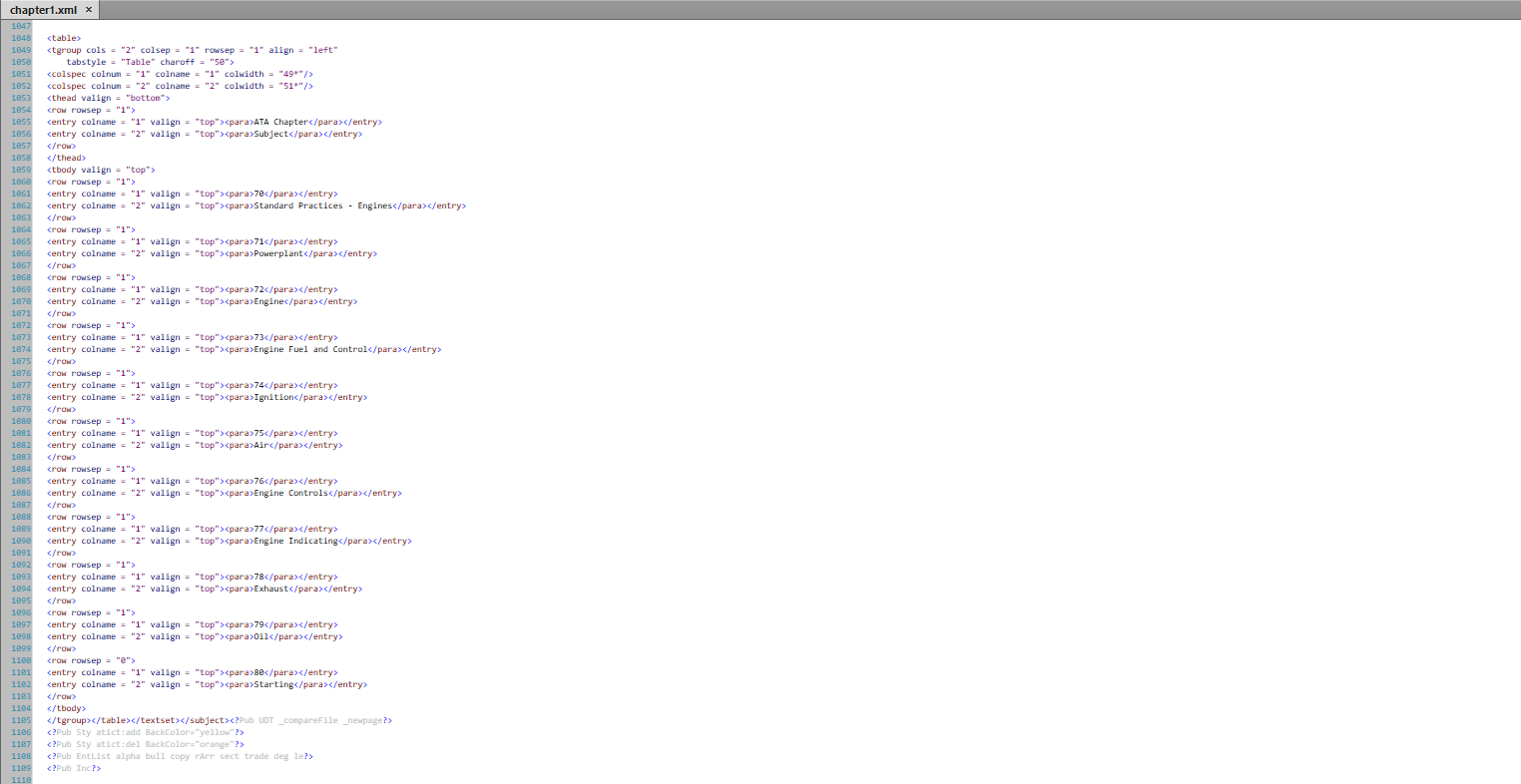The height and width of the screenshot is (784, 1521).
Task: Click the opening <table> tag line
Action: [x=64, y=38]
